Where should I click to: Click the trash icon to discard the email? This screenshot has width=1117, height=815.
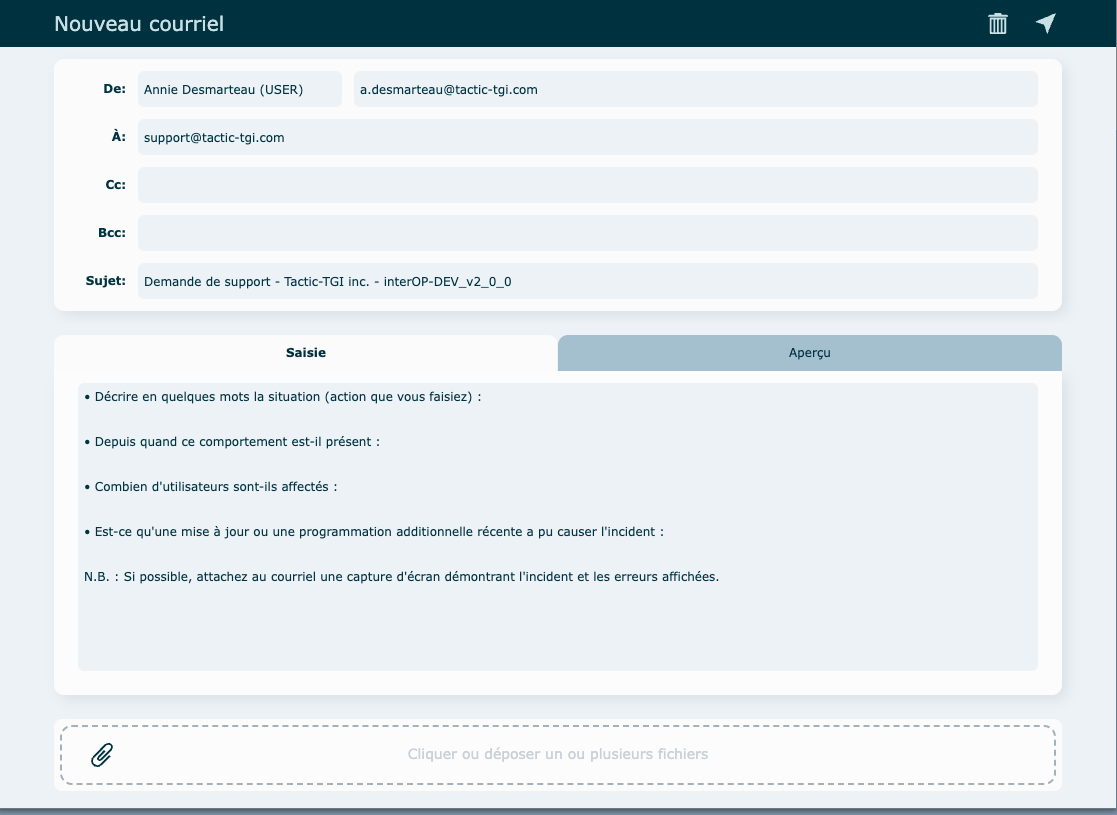click(x=997, y=24)
